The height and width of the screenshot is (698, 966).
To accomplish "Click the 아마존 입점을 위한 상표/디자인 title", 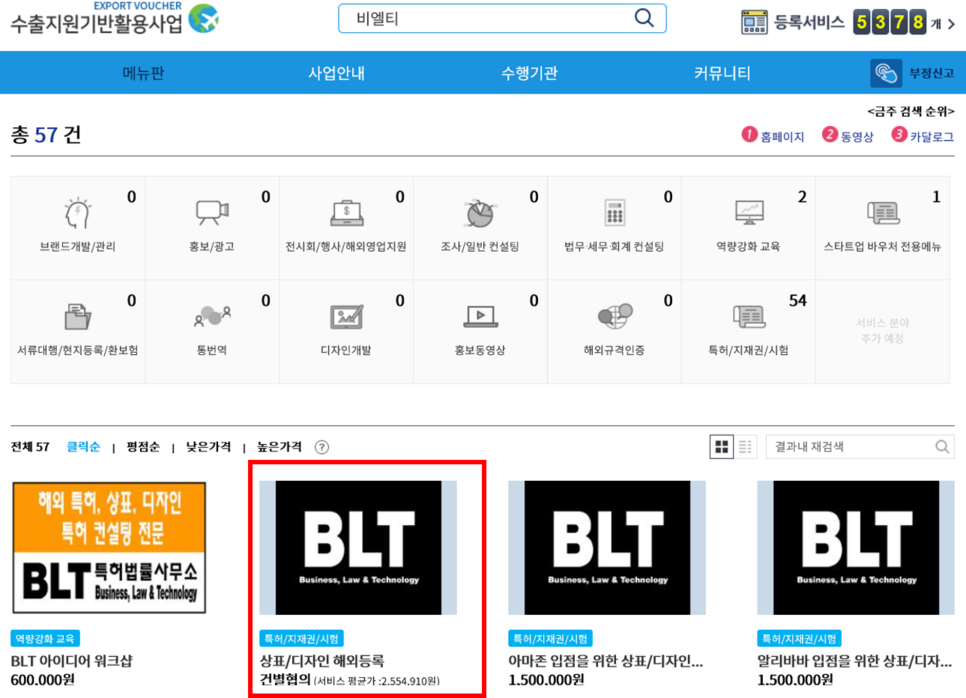I will (x=606, y=661).
